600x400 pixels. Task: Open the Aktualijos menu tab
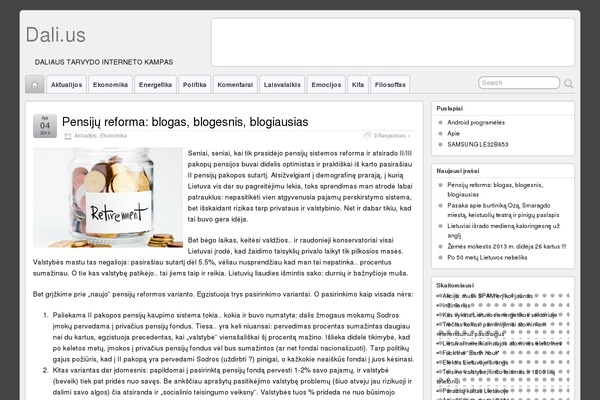(67, 85)
